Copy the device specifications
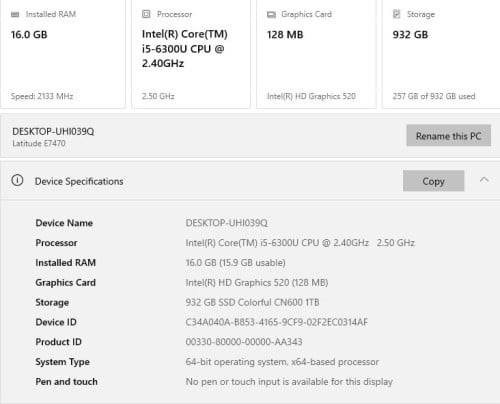 pyautogui.click(x=433, y=181)
